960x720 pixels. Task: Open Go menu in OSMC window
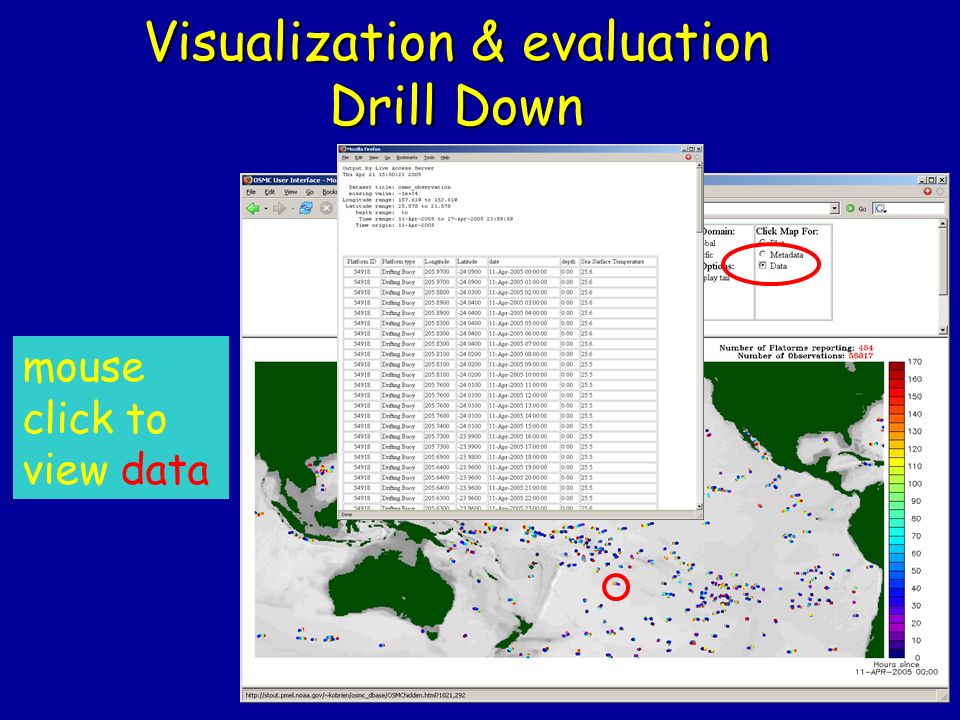310,192
